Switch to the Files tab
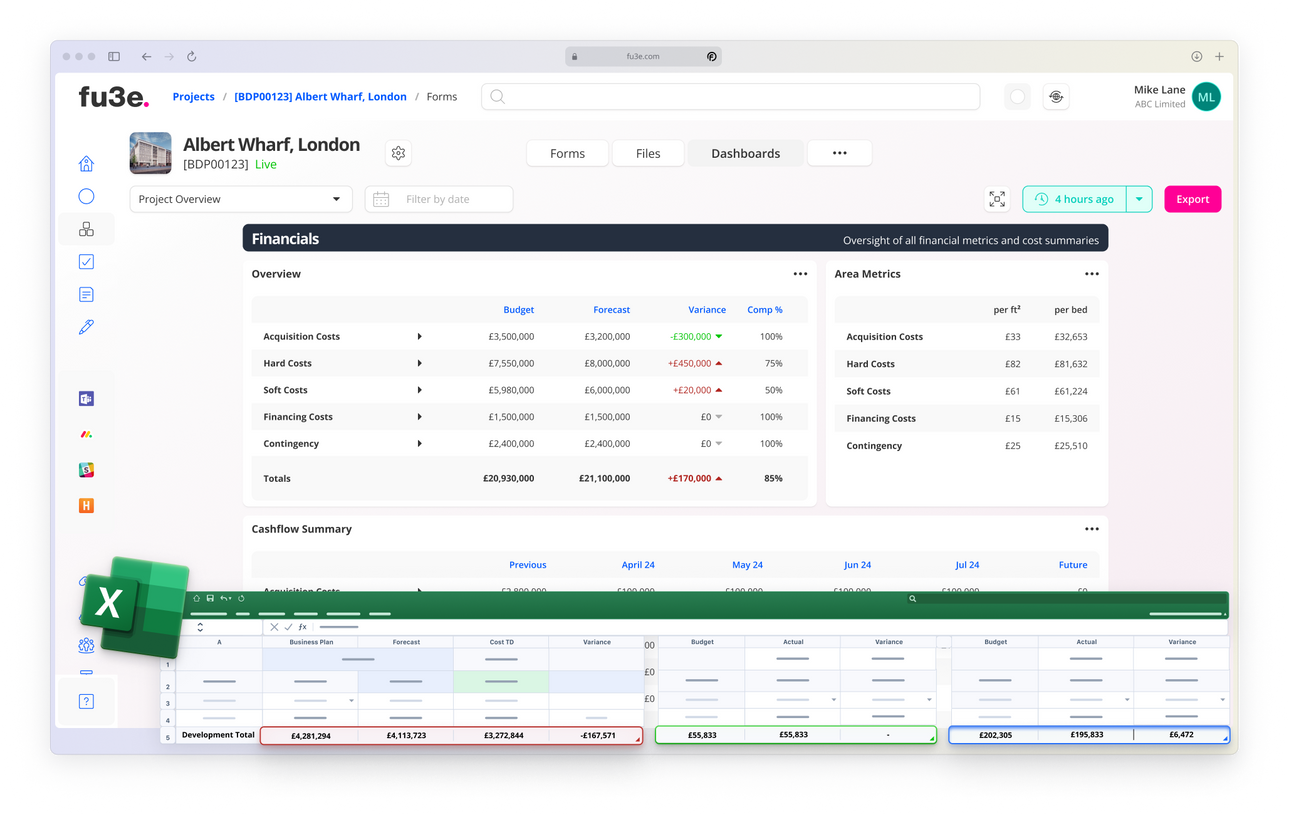The width and height of the screenshot is (1289, 815). coord(648,153)
